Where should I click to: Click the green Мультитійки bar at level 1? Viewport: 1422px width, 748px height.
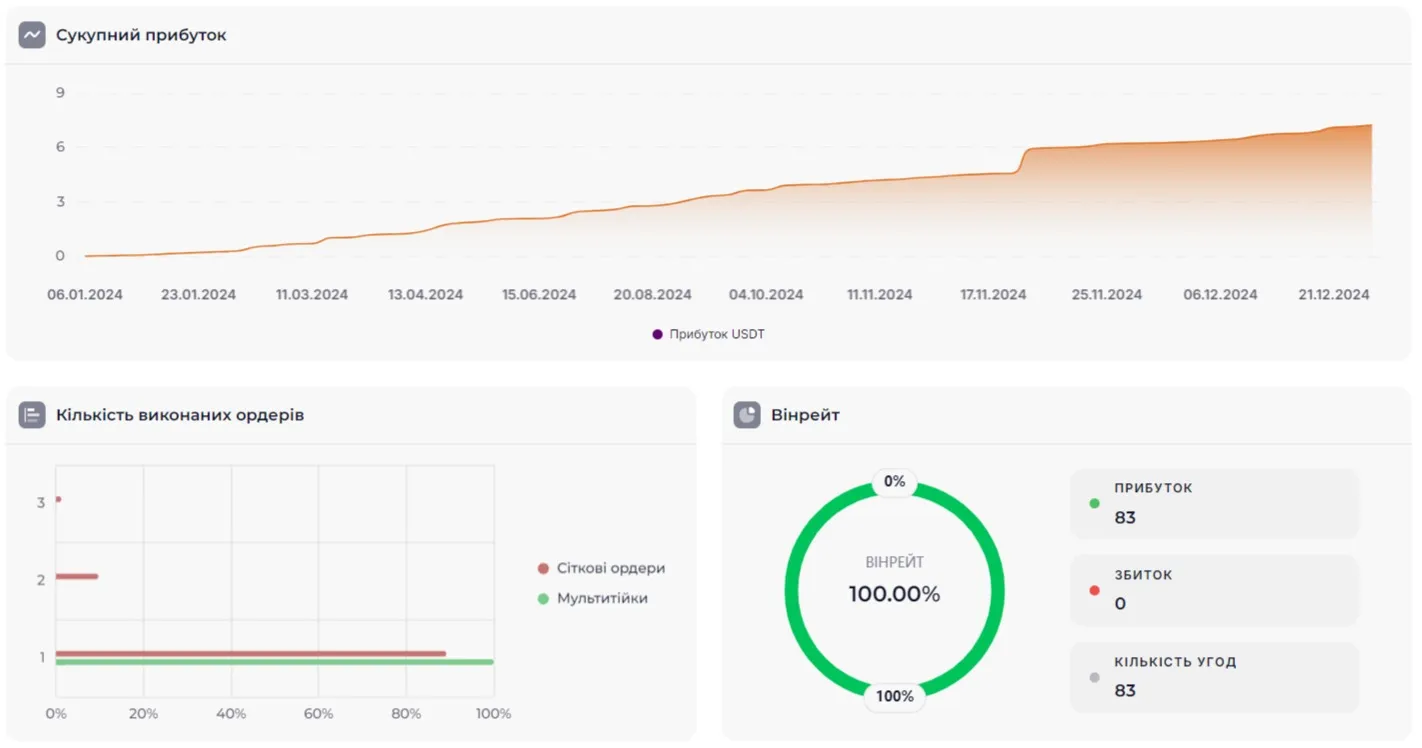[274, 662]
